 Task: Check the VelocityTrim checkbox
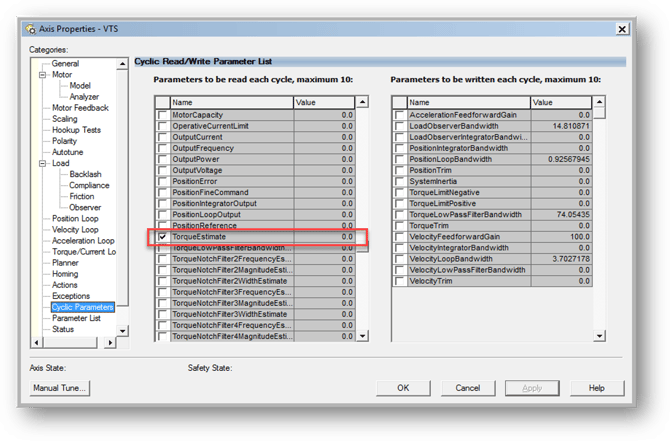(400, 281)
